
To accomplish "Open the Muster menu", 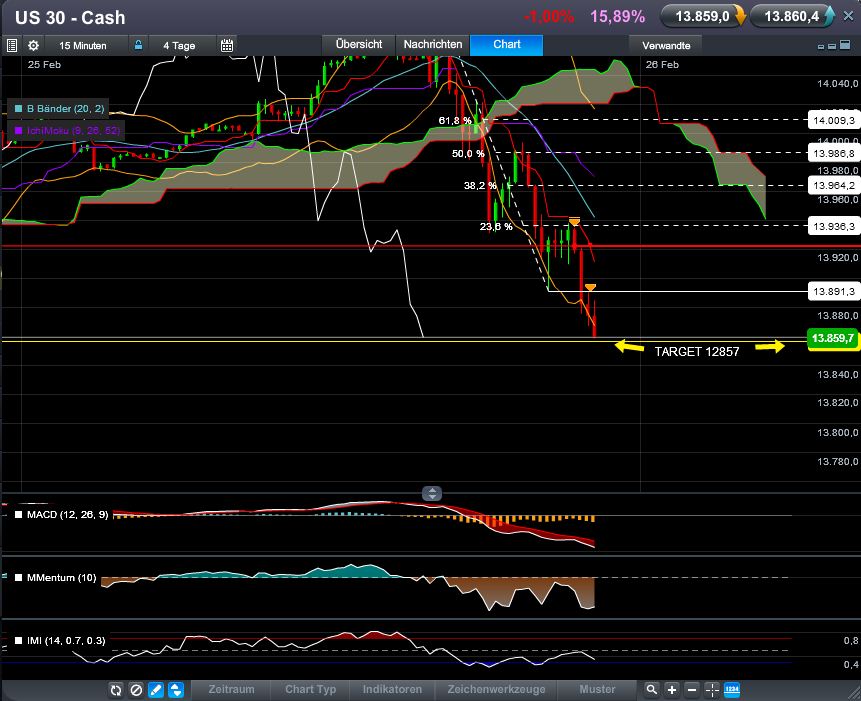I will point(597,689).
